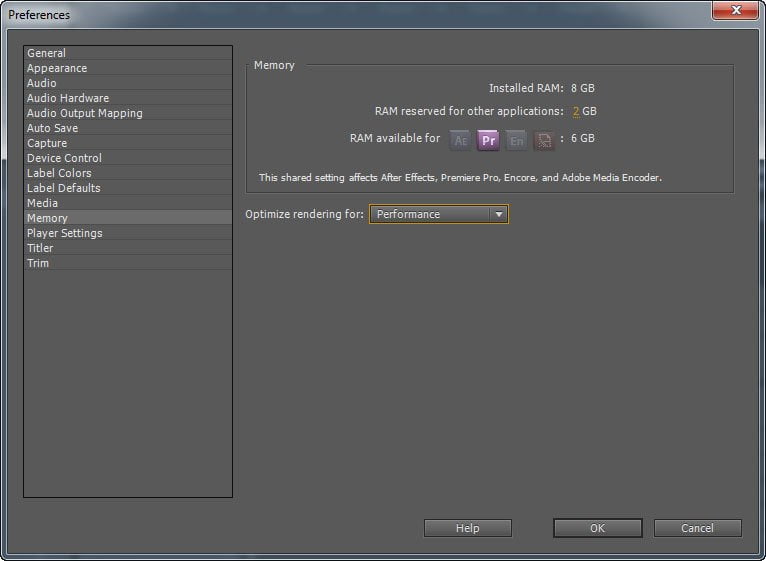Viewport: 766px width, 561px height.
Task: Click the shared setting note text
Action: pyautogui.click(x=460, y=177)
